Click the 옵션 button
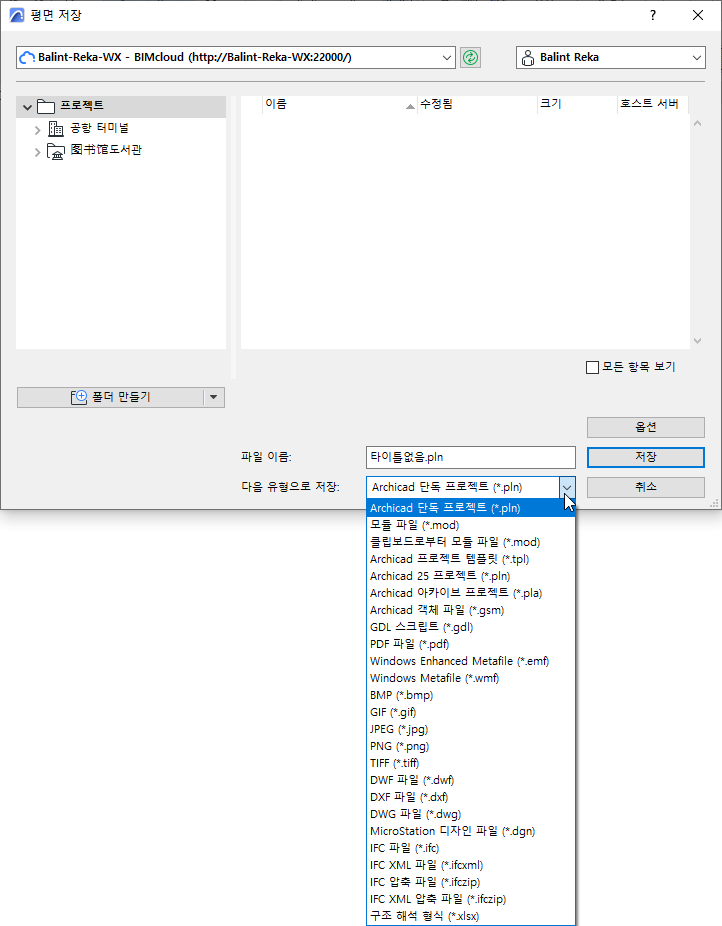Image resolution: width=722 pixels, height=926 pixels. (x=646, y=428)
